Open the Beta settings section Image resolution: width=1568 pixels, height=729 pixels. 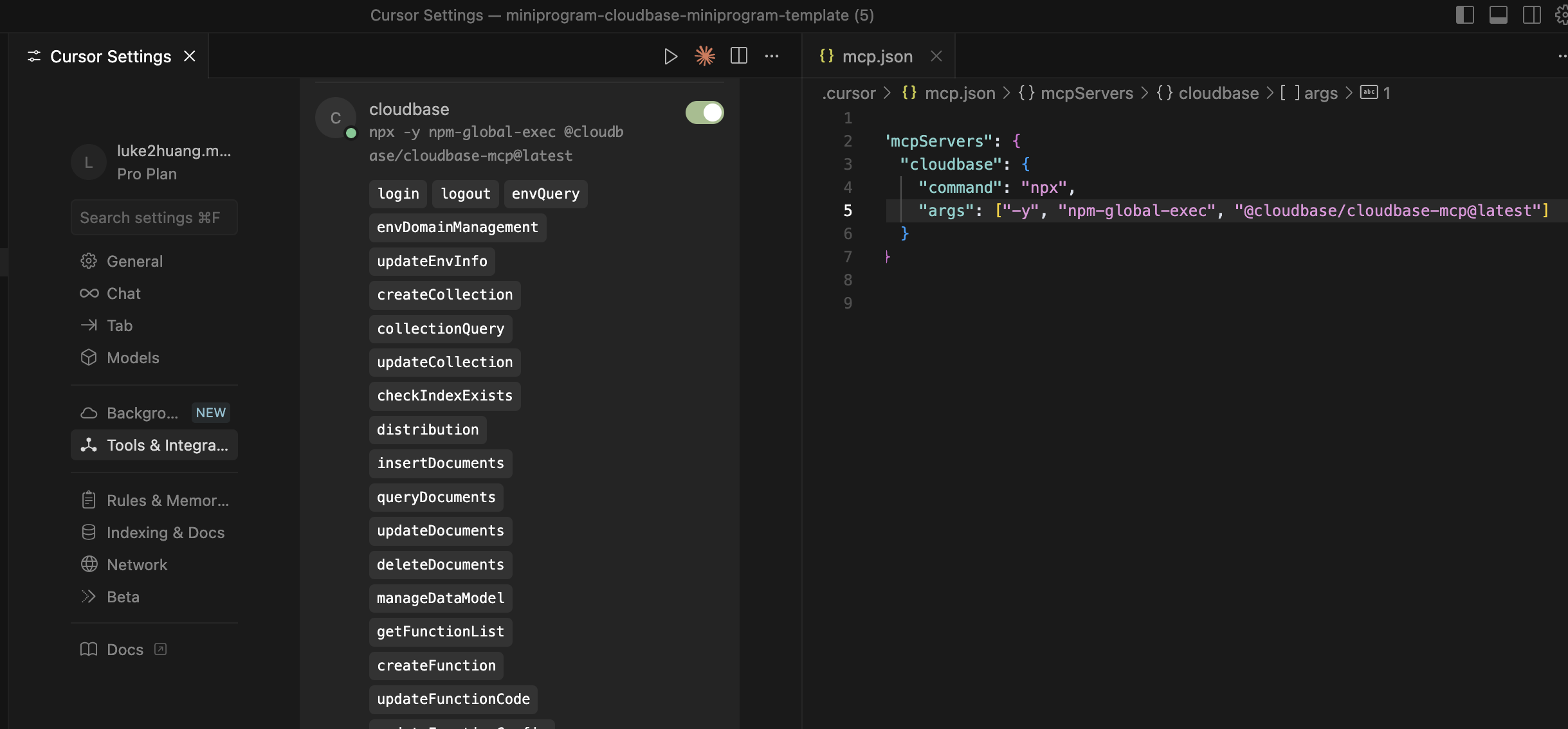click(x=154, y=597)
